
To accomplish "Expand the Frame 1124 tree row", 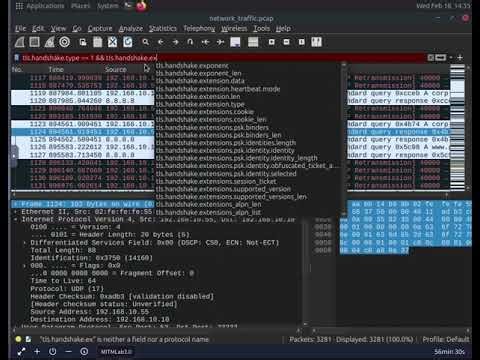I will [15, 204].
